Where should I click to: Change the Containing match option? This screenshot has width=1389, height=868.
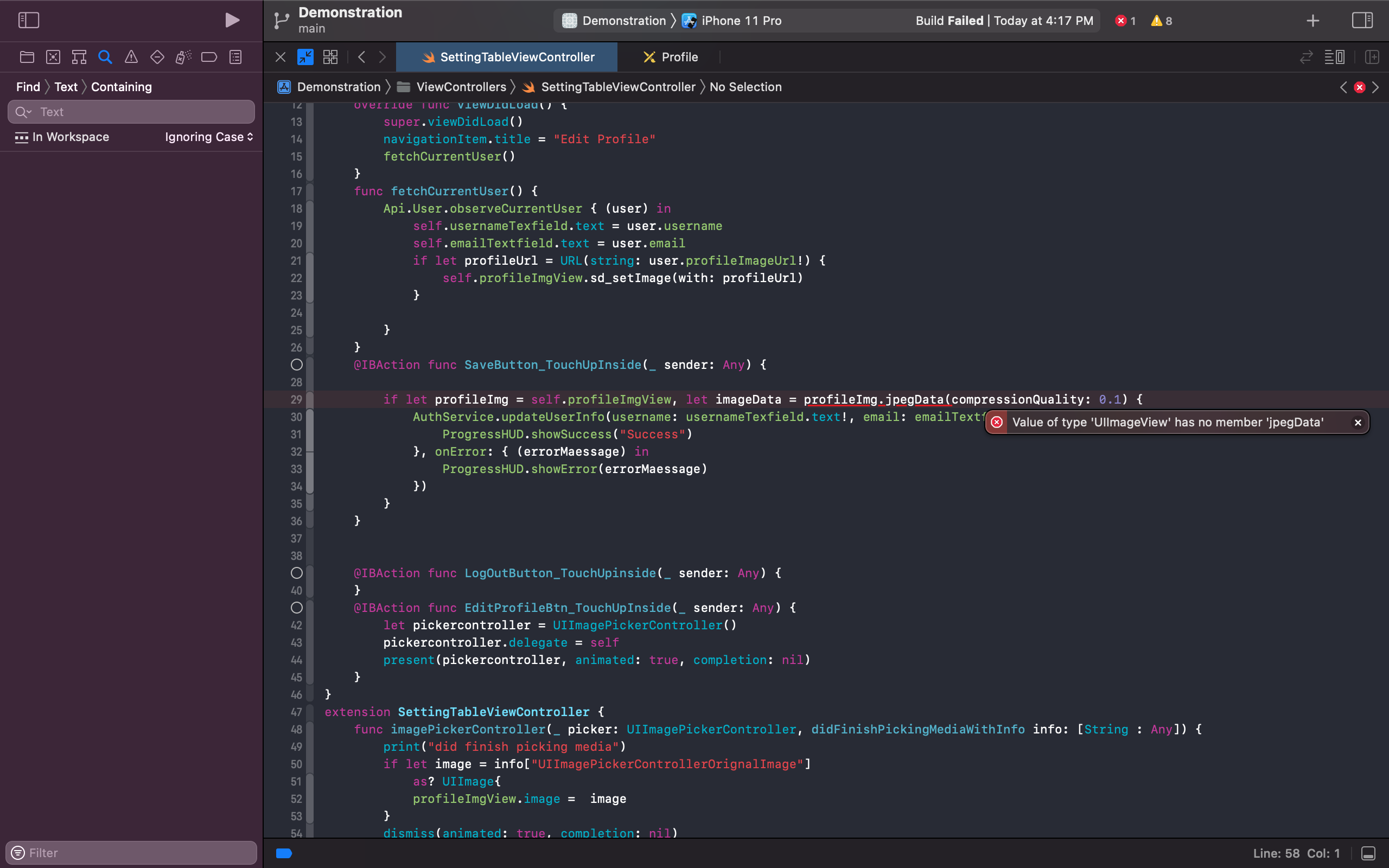point(122,87)
